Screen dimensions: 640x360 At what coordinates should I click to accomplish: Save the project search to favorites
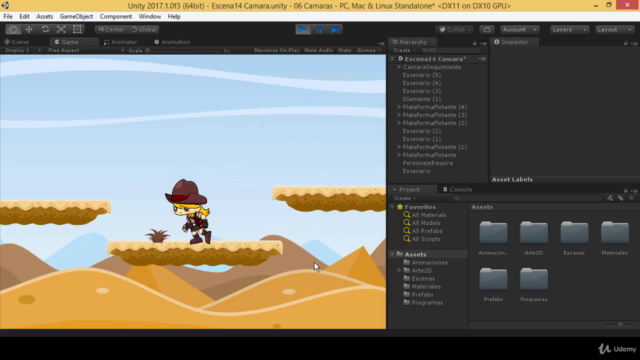631,198
